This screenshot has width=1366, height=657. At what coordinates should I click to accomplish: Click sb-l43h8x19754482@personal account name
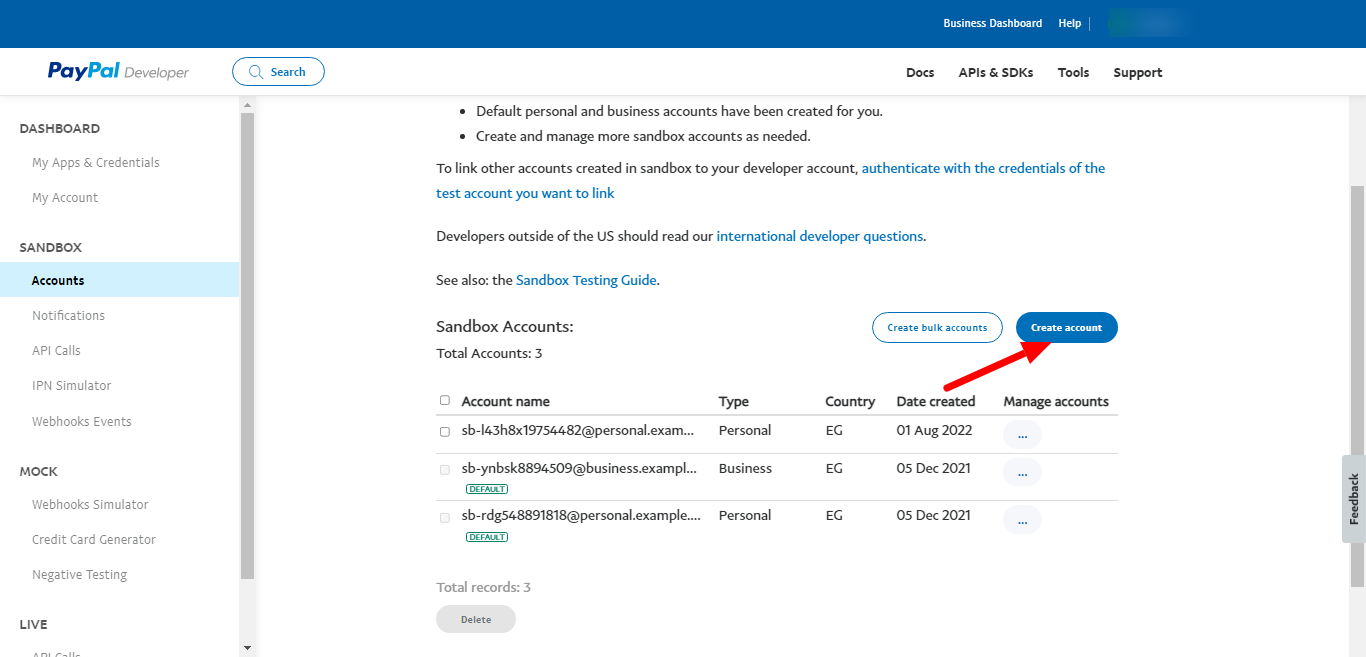coord(580,431)
